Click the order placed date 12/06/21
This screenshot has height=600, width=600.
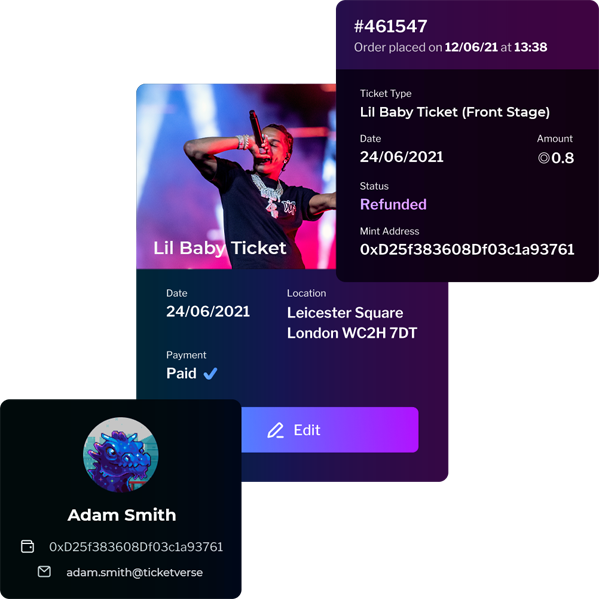[x=471, y=47]
